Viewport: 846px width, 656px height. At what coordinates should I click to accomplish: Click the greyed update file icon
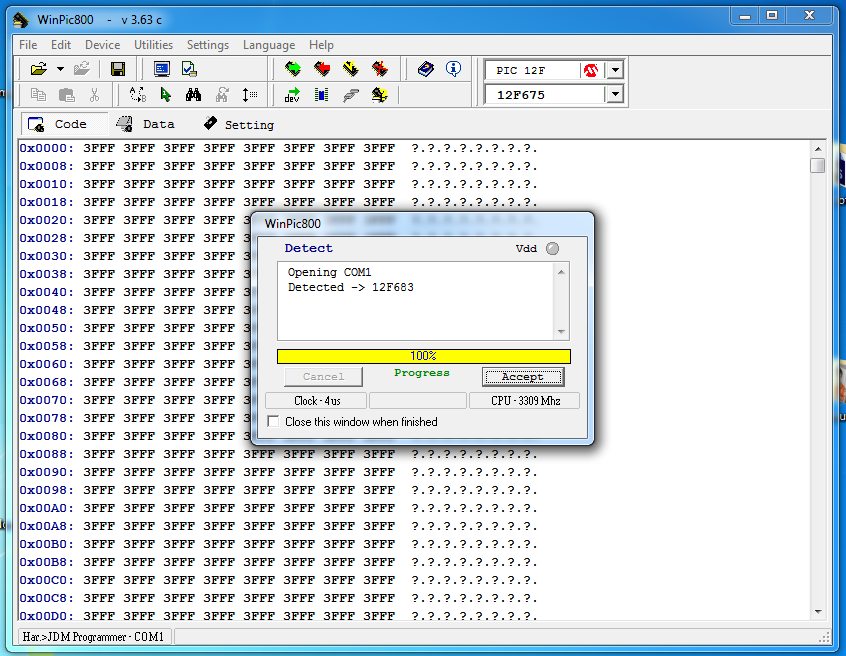(x=81, y=69)
